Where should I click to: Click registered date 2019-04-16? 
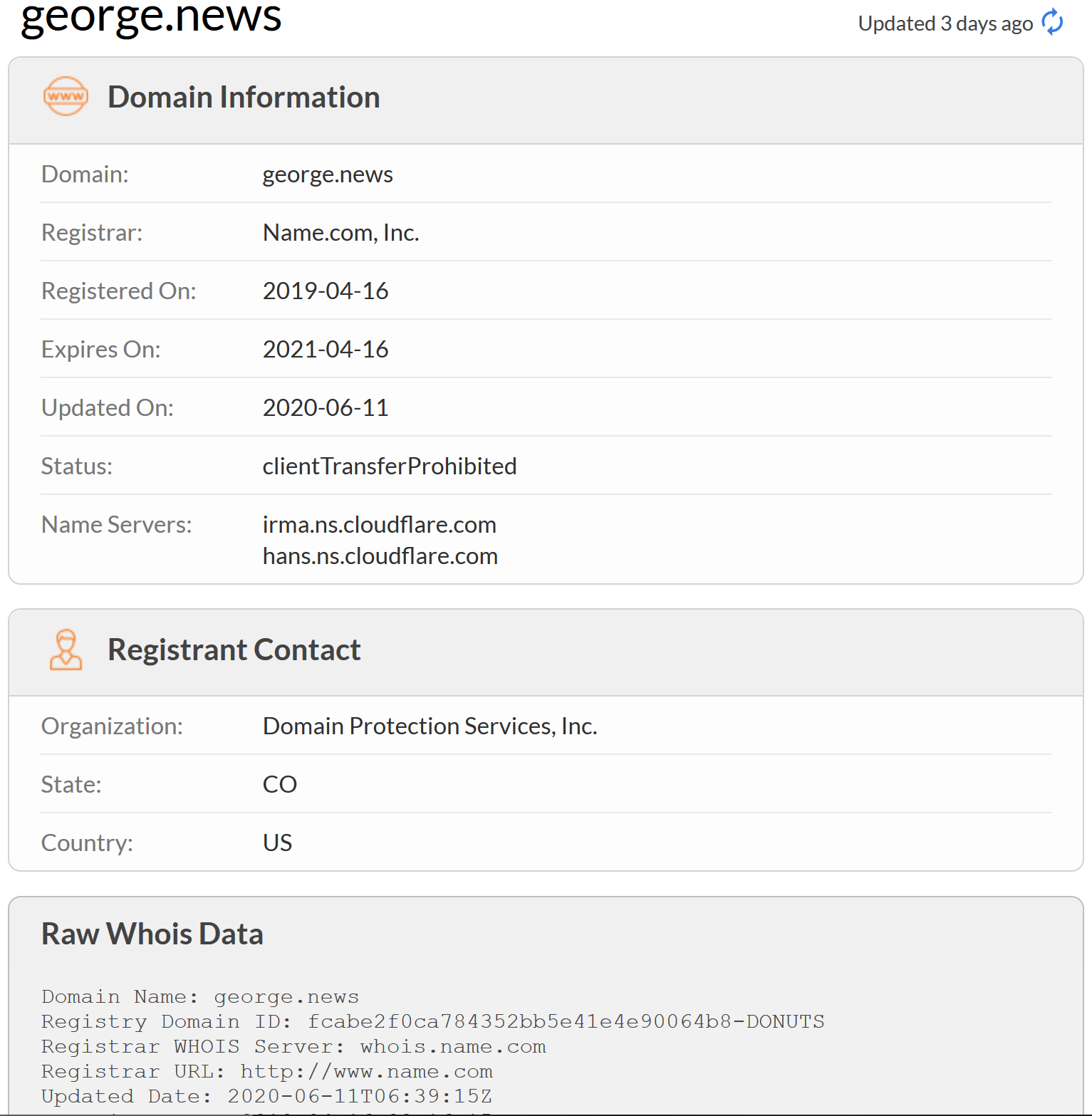point(326,291)
